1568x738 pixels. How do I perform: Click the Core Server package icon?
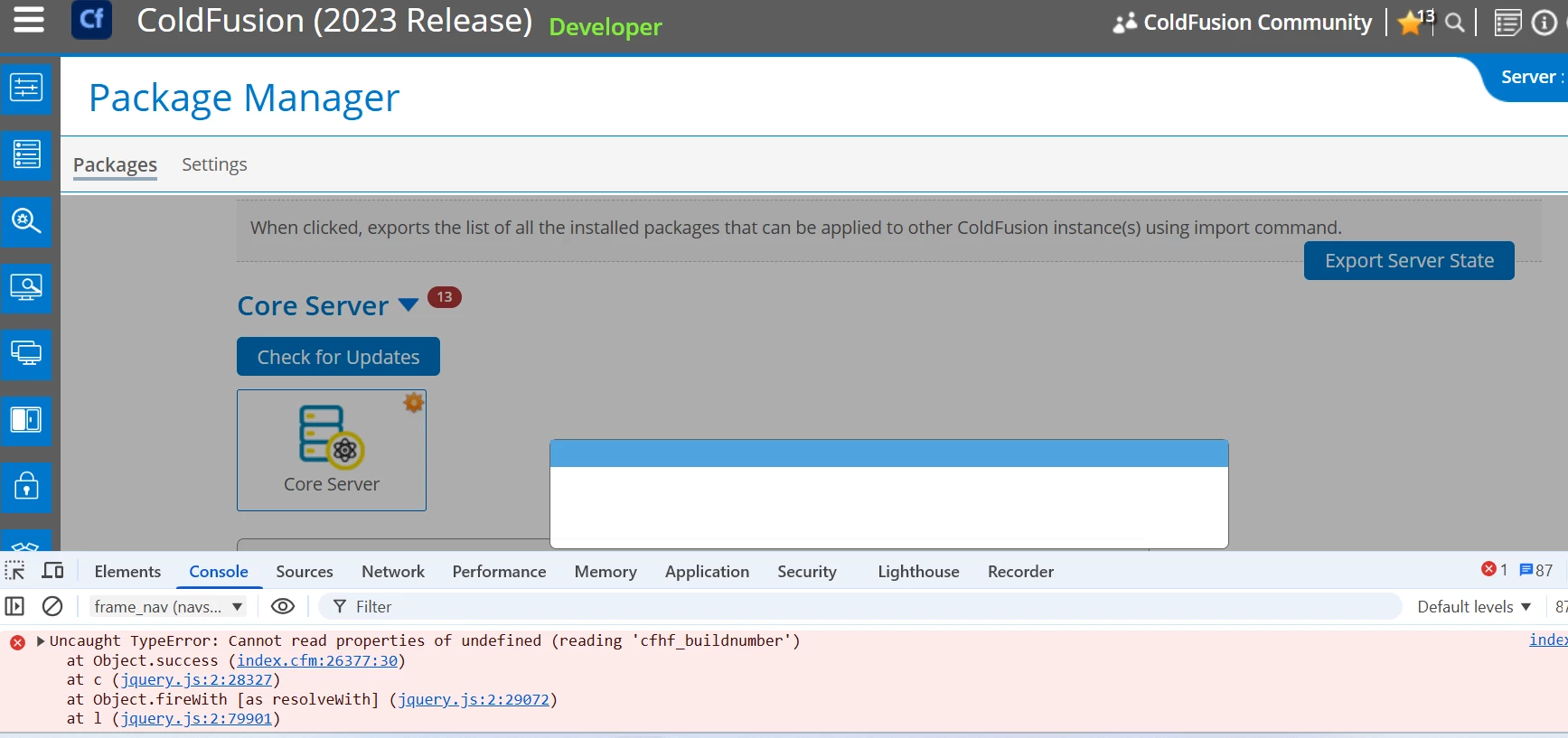tap(332, 437)
